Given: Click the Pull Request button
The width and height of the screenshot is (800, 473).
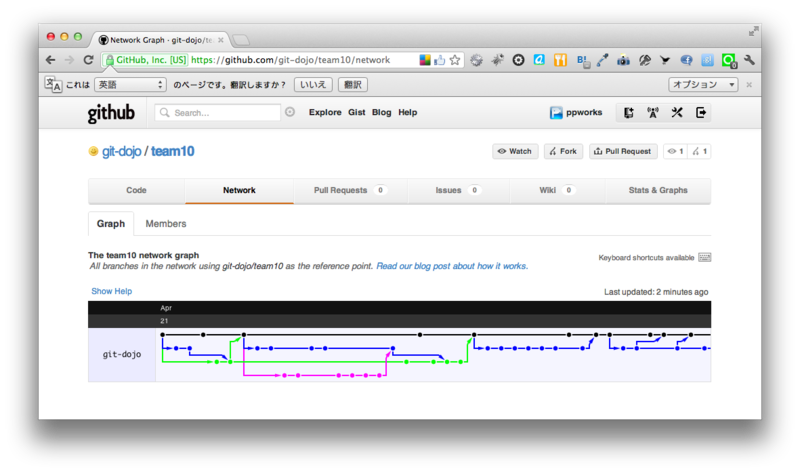Looking at the screenshot, I should click(623, 151).
